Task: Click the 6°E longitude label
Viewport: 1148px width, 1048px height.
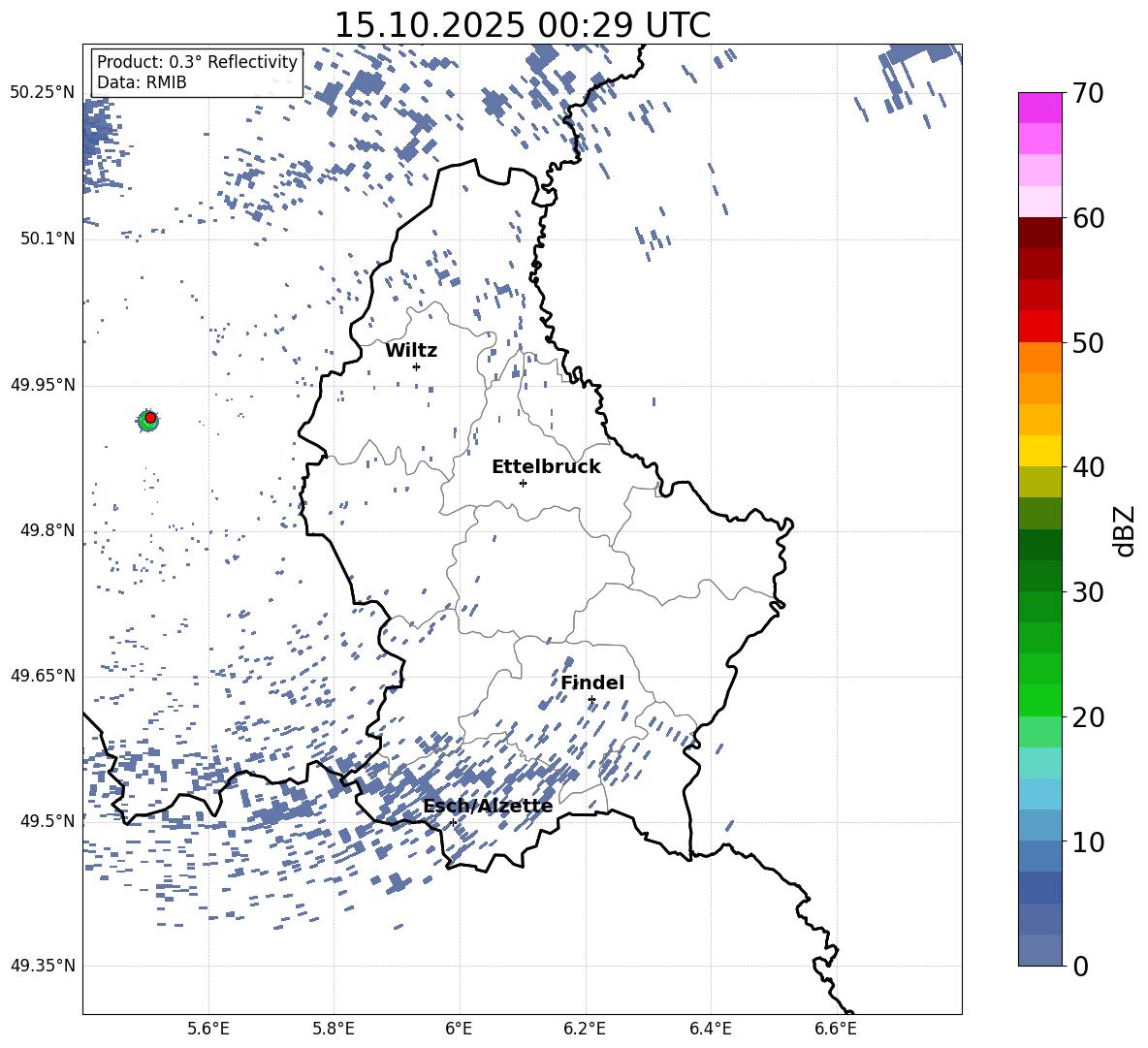Action: (459, 1029)
